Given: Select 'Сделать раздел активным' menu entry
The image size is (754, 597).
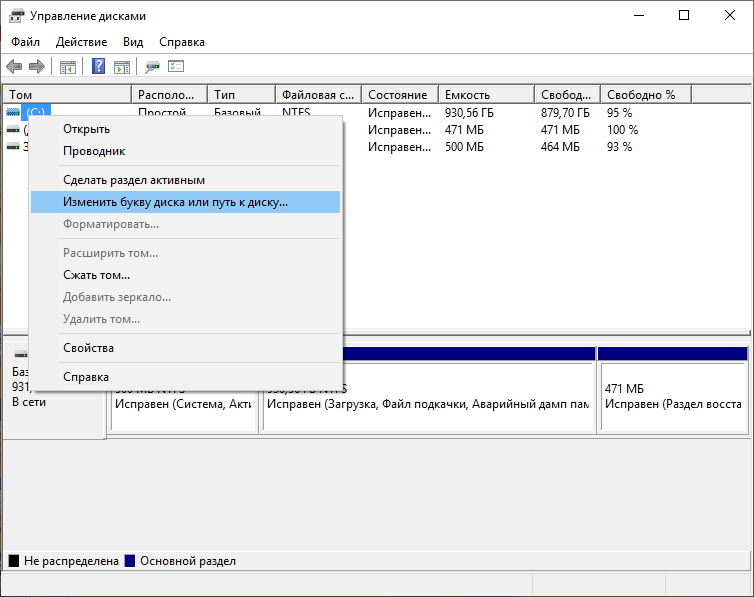Looking at the screenshot, I should (x=185, y=180).
